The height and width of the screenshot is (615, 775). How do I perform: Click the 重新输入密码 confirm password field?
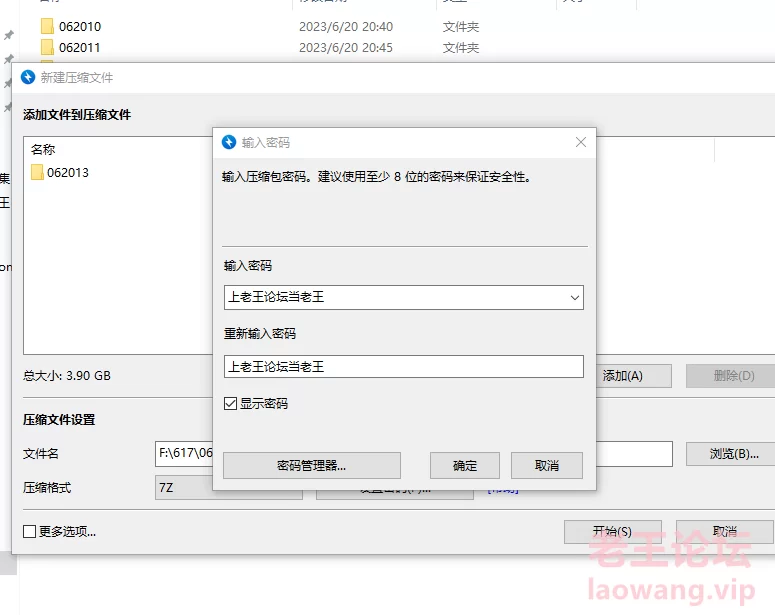point(403,366)
